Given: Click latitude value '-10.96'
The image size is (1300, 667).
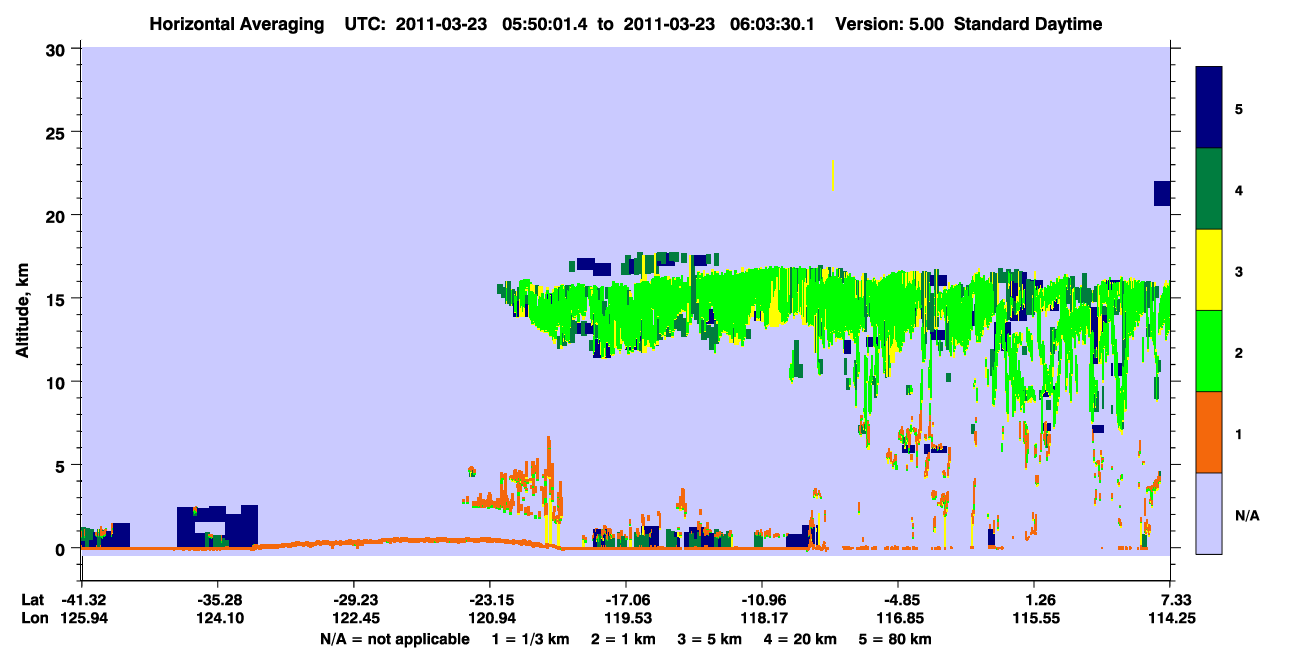Looking at the screenshot, I should point(762,600).
